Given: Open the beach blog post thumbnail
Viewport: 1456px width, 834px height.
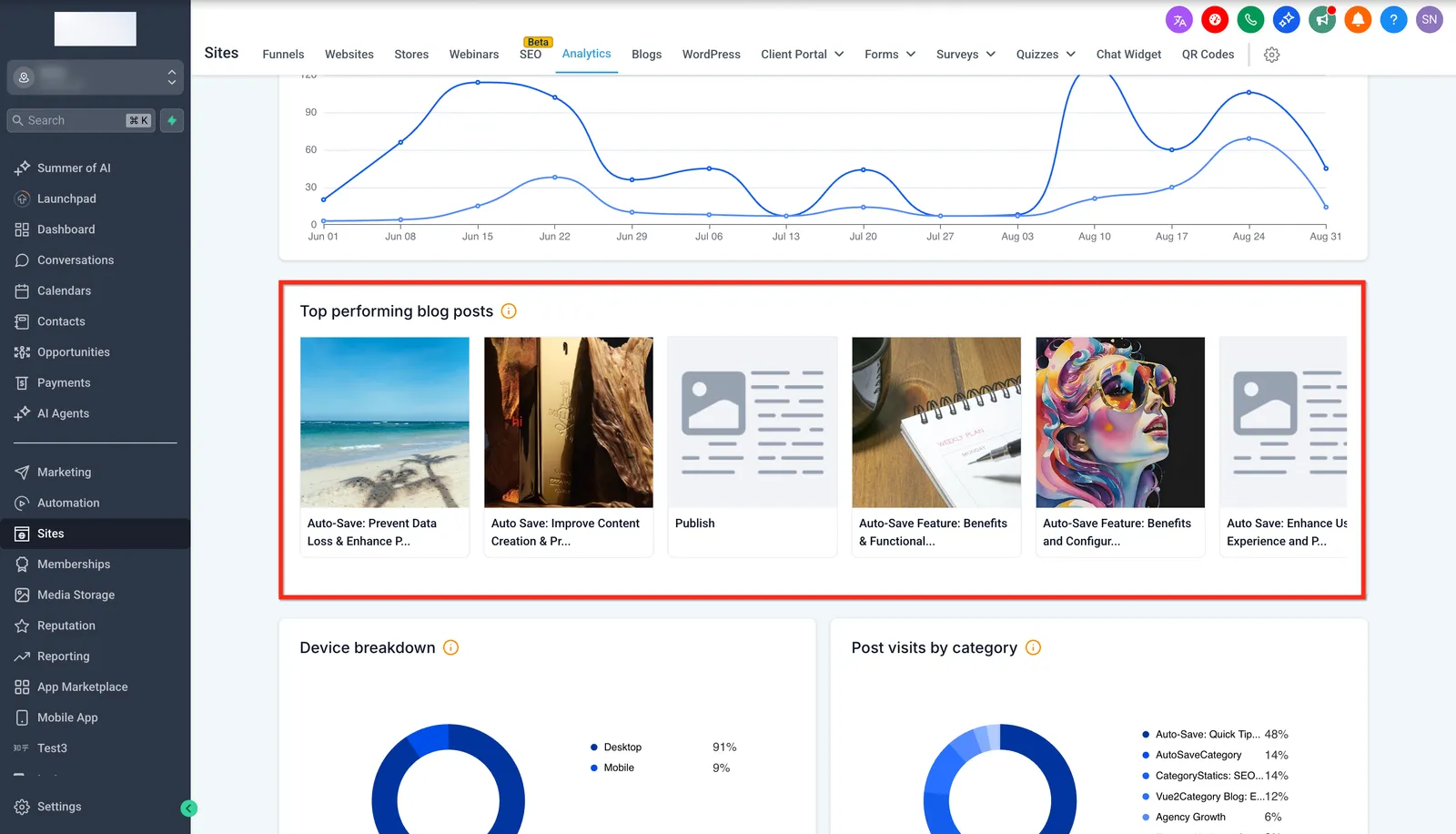Looking at the screenshot, I should [x=385, y=422].
